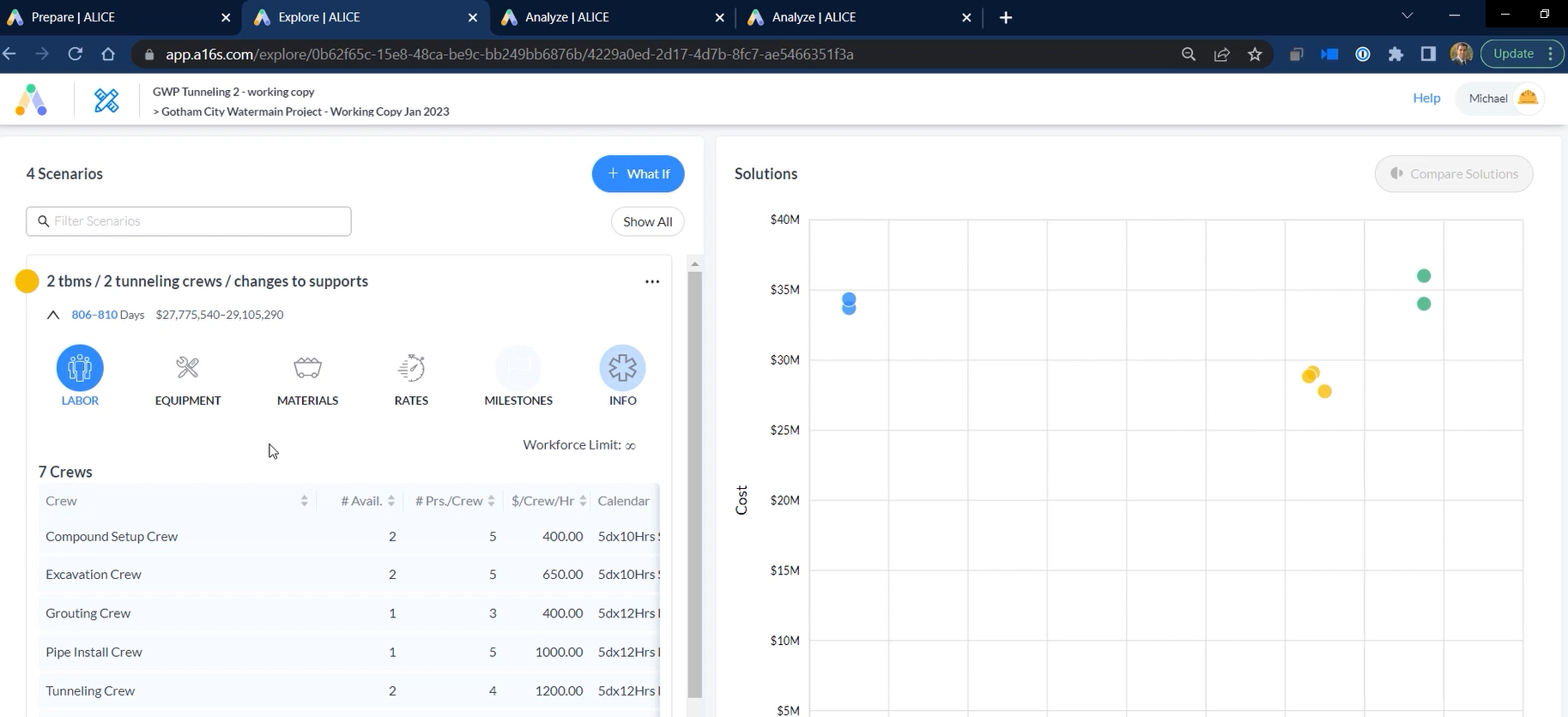Viewport: 1568px width, 717px height.
Task: Share this page via address bar icon
Action: pos(1221,54)
